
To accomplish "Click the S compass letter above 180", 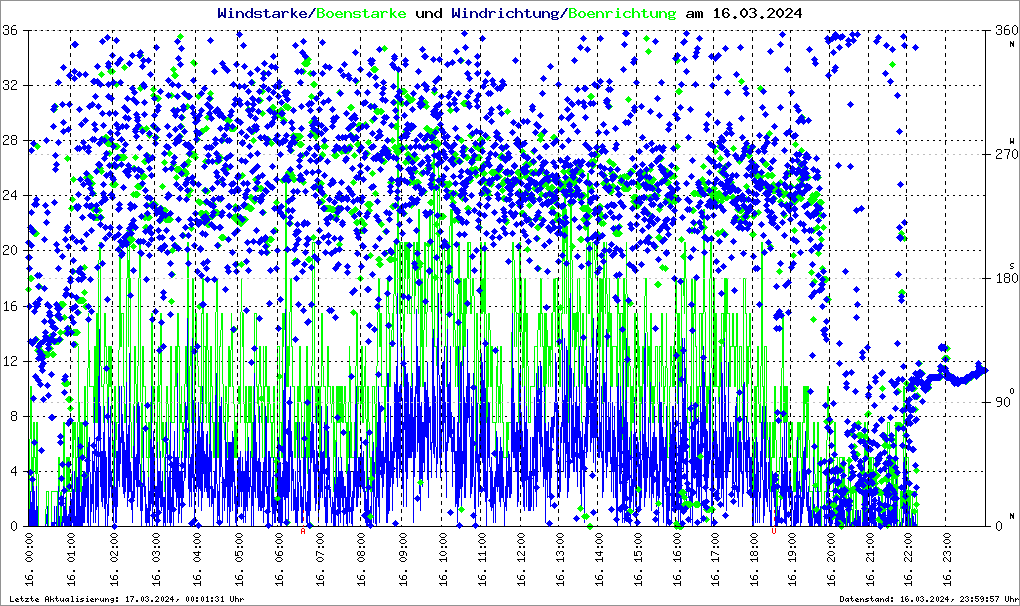I will pos(1012,265).
